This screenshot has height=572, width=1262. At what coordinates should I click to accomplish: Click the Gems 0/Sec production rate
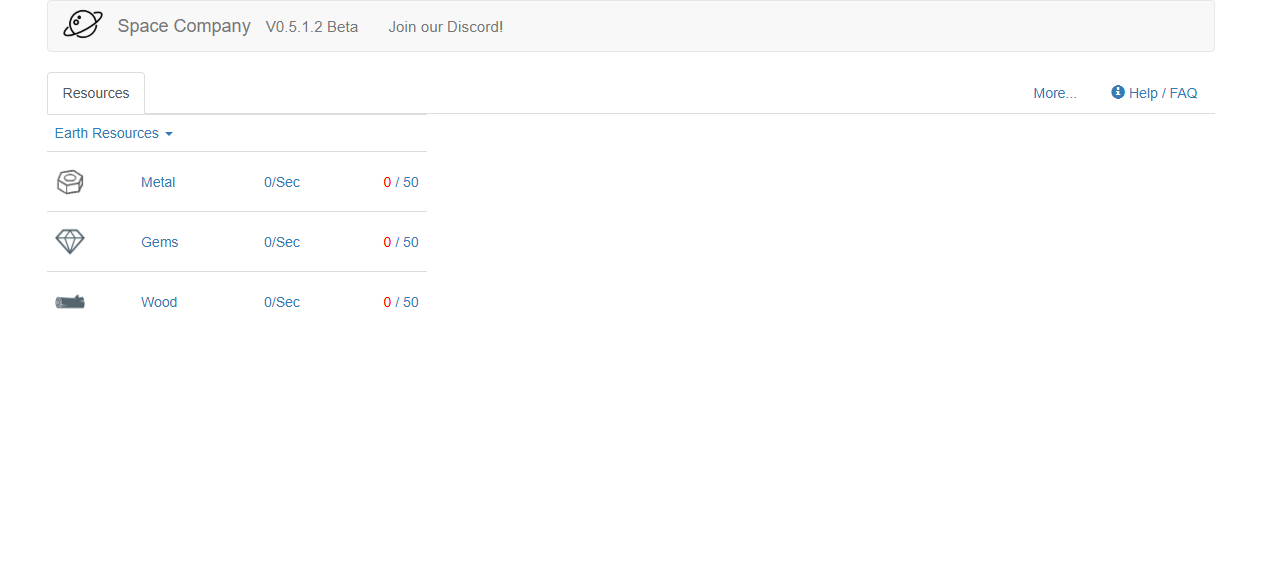[282, 242]
